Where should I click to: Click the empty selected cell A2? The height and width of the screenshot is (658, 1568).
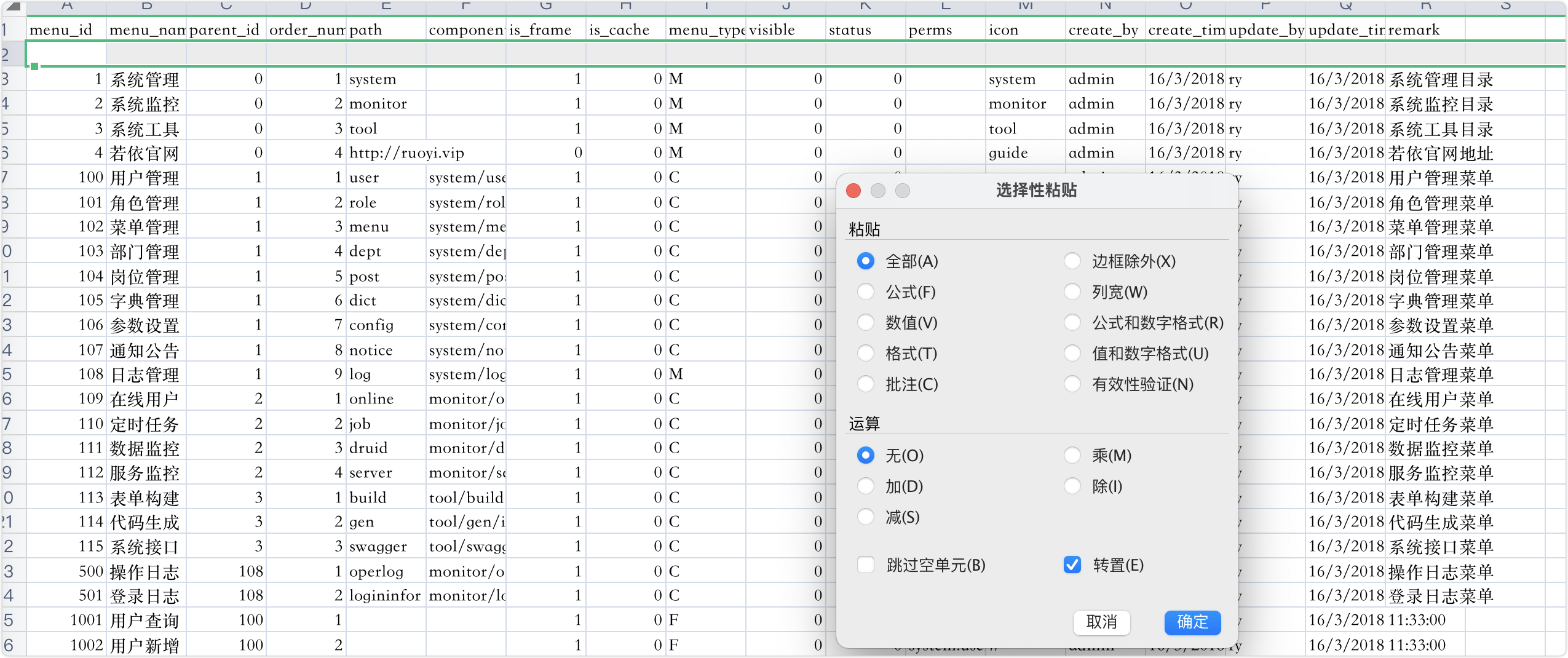[x=66, y=54]
